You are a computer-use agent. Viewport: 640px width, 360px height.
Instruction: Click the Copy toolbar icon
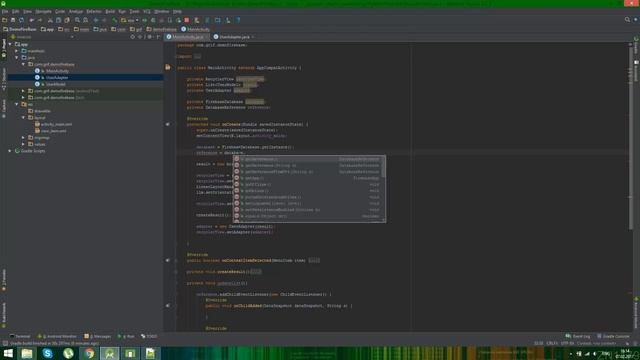pyautogui.click(x=58, y=20)
